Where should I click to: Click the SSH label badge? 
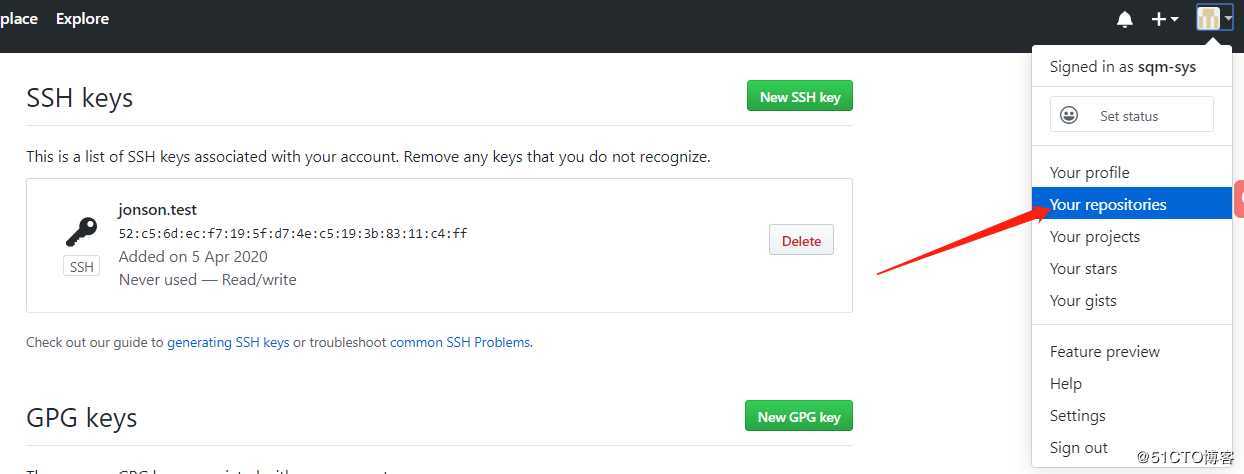pyautogui.click(x=82, y=267)
